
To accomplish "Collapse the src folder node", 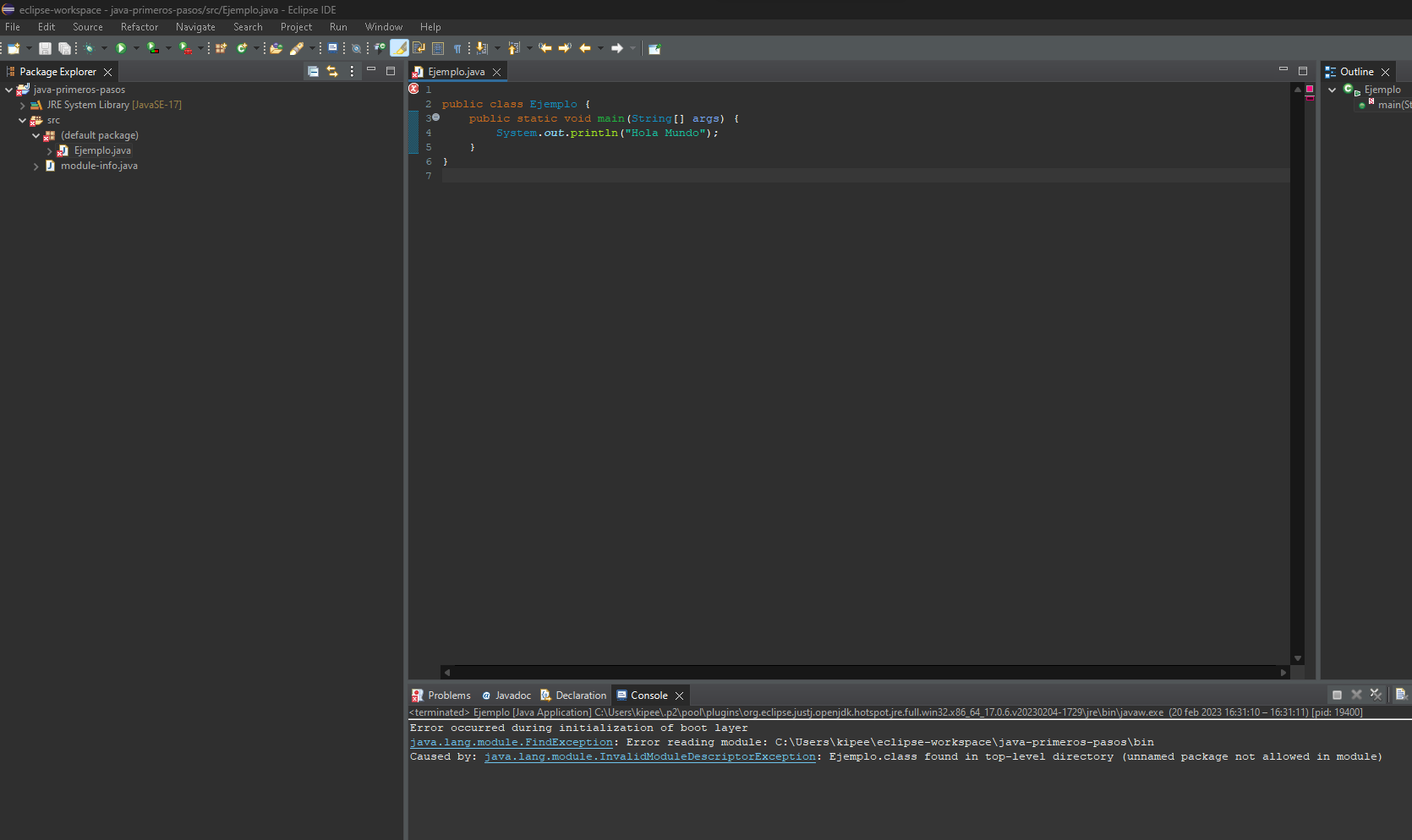I will pyautogui.click(x=23, y=121).
